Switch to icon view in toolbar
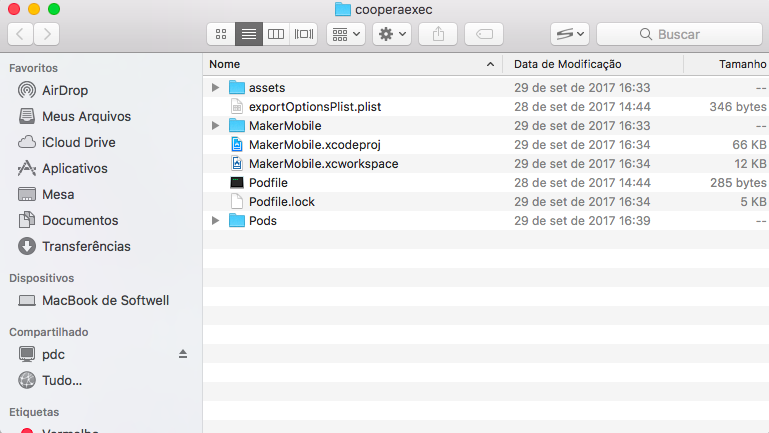This screenshot has height=433, width=769. click(221, 34)
